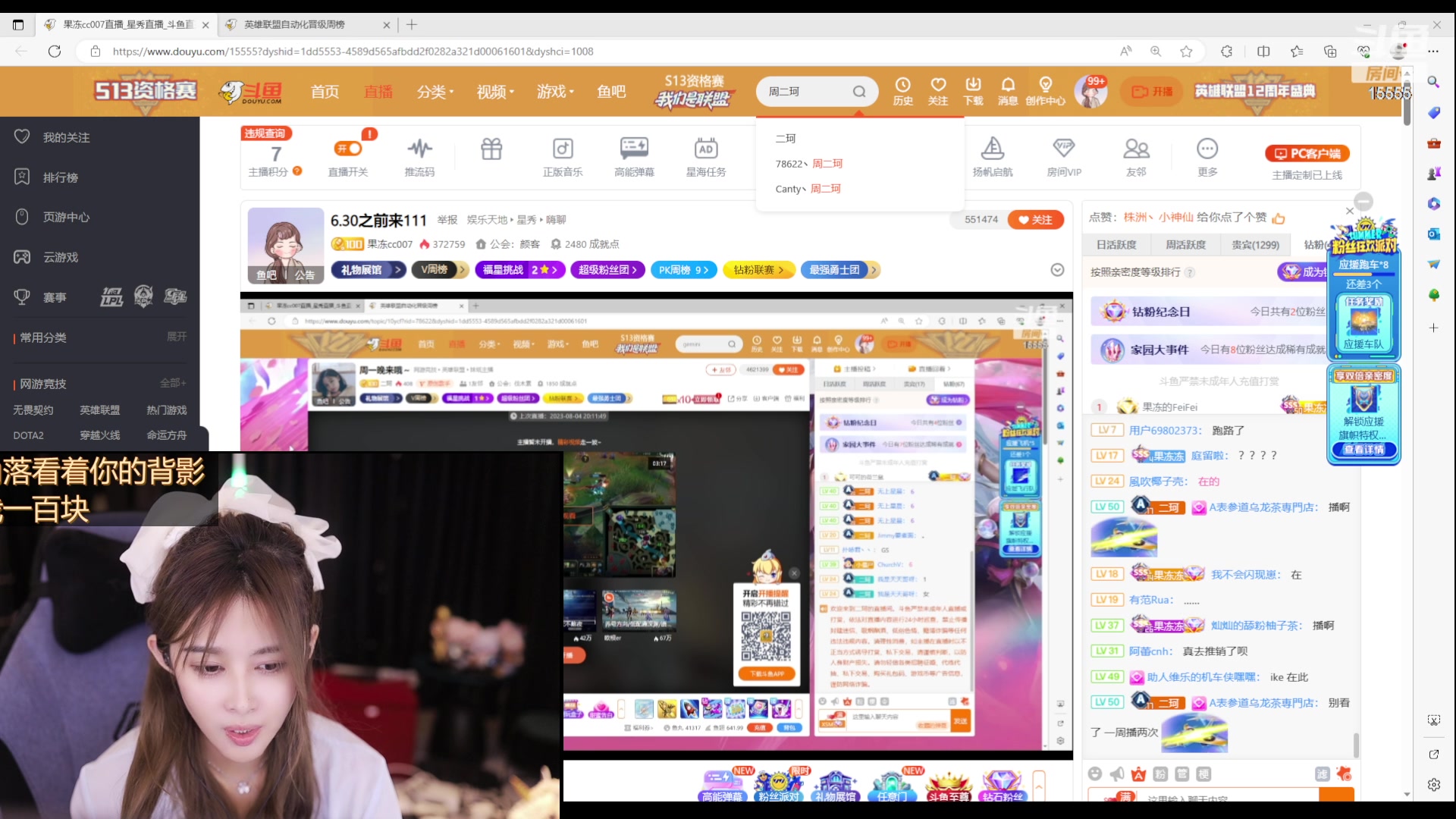Open the 高能弹幕 toolbar icon
This screenshot has height=819, width=1456.
coord(634,157)
